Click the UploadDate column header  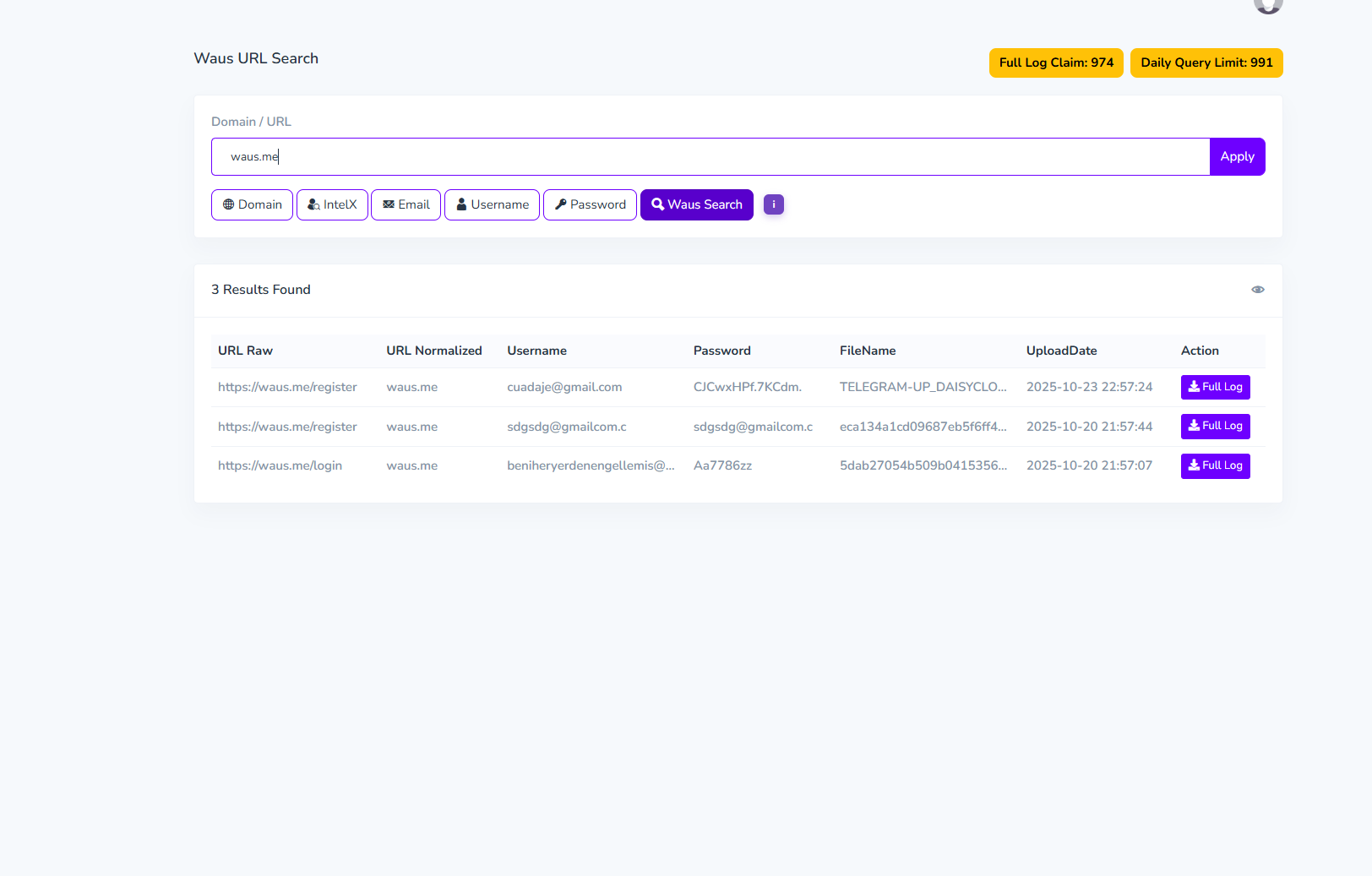click(1062, 351)
